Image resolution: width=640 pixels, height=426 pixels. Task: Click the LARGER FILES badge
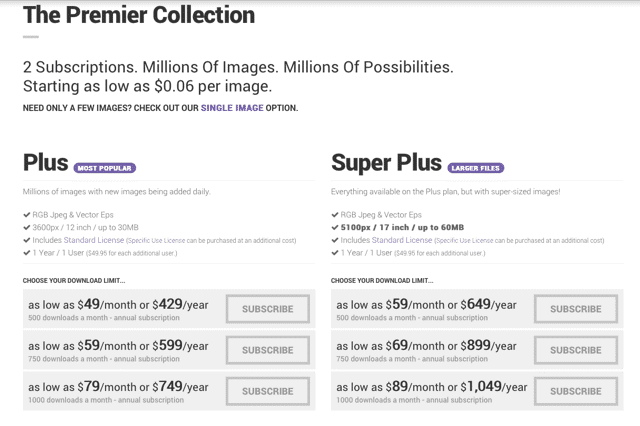pyautogui.click(x=476, y=168)
